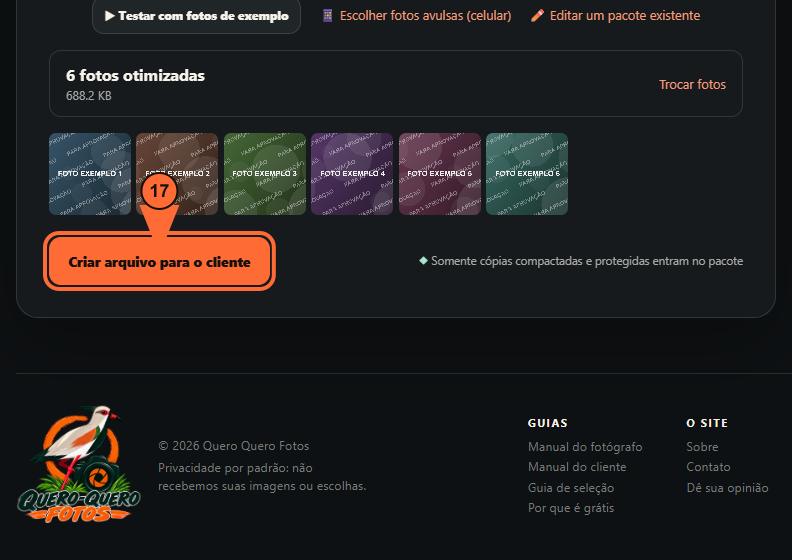
Task: Select the Foto Exemplo 3 thumbnail
Action: click(x=265, y=174)
